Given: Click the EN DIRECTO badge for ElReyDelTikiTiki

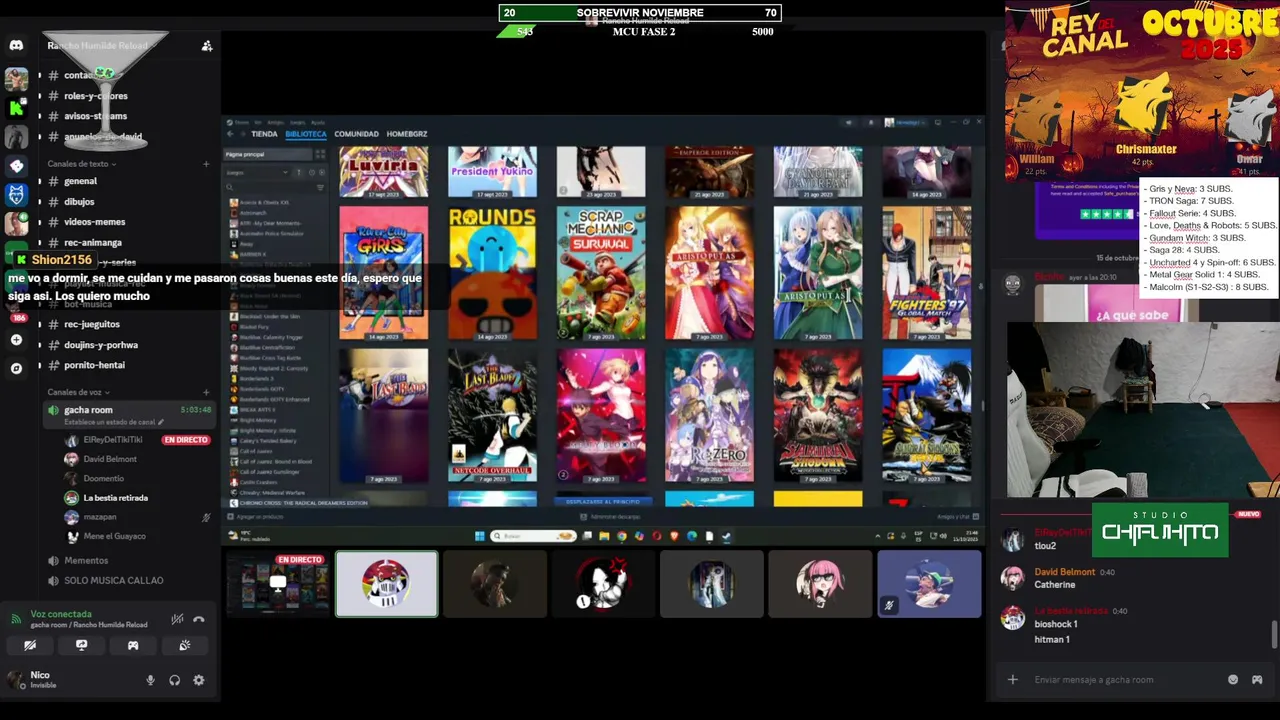Looking at the screenshot, I should click(x=186, y=440).
